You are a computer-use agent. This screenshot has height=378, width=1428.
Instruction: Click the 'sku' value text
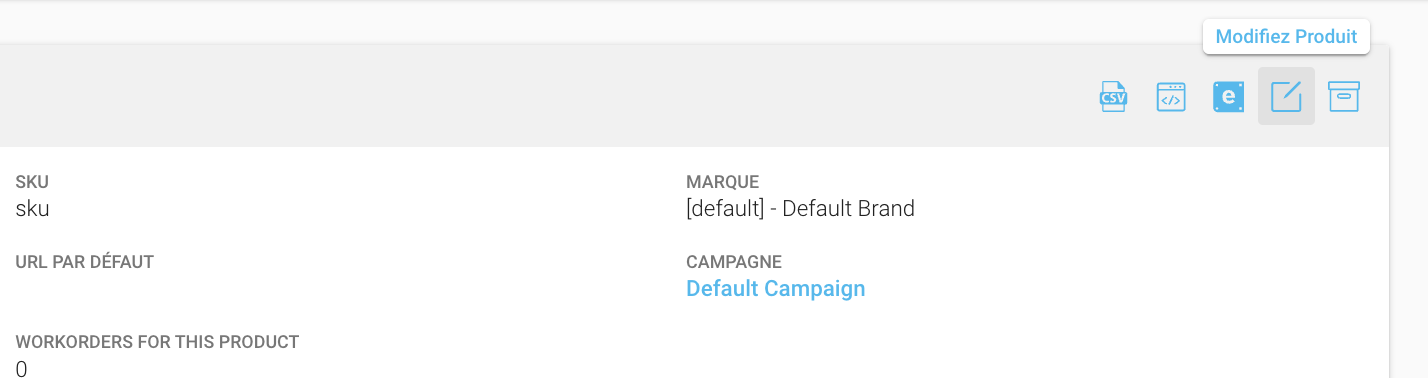click(32, 209)
